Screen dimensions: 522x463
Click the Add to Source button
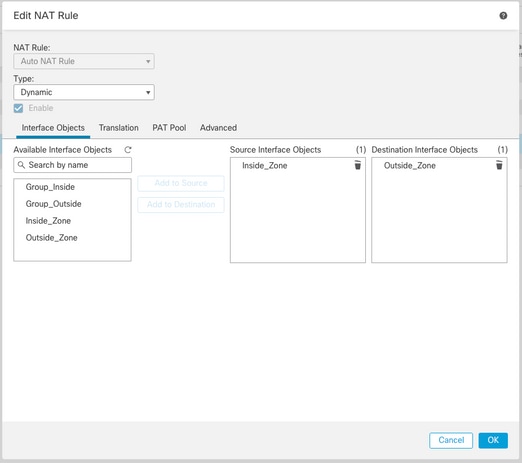pos(181,183)
